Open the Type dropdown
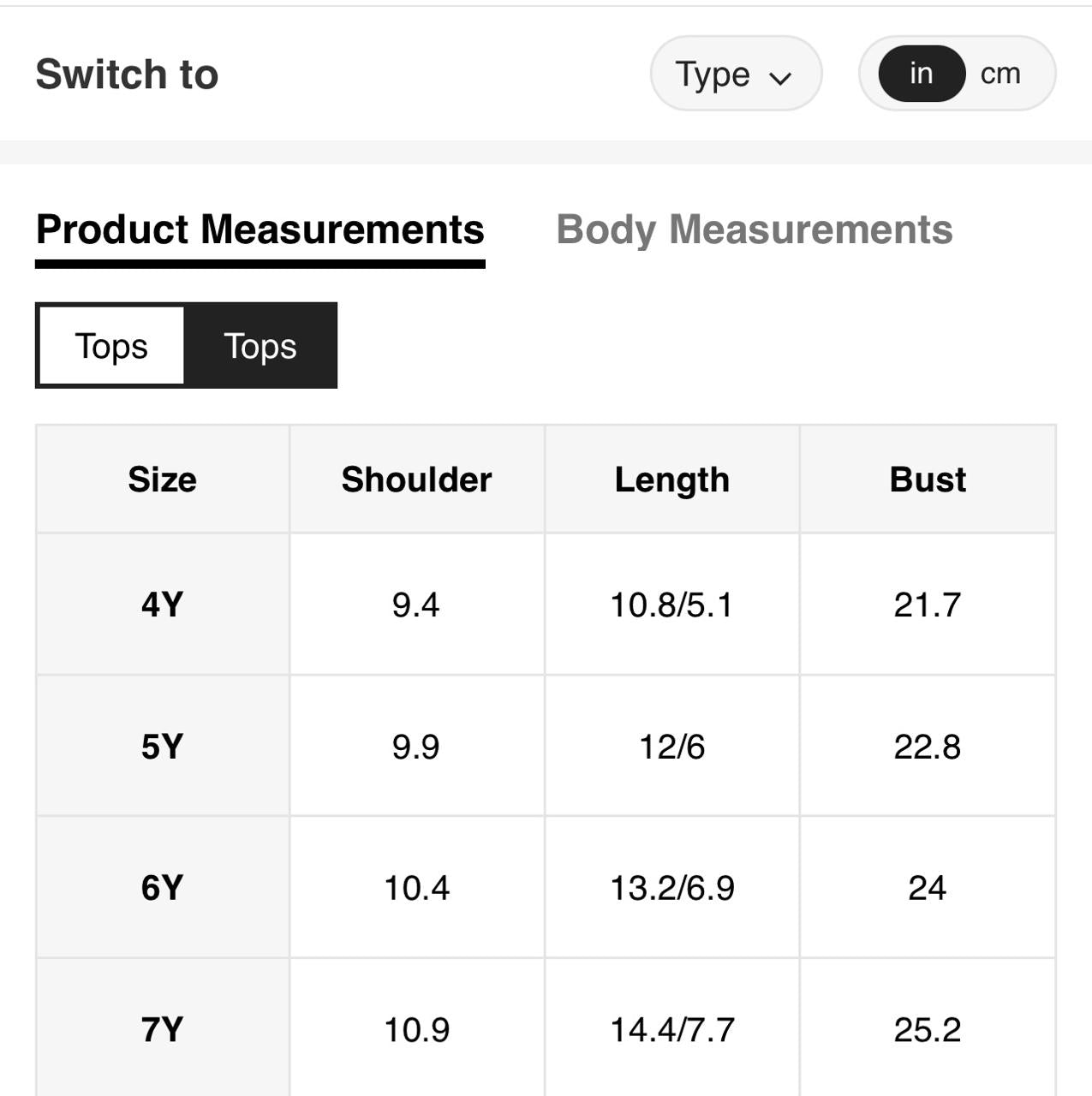 coord(735,74)
